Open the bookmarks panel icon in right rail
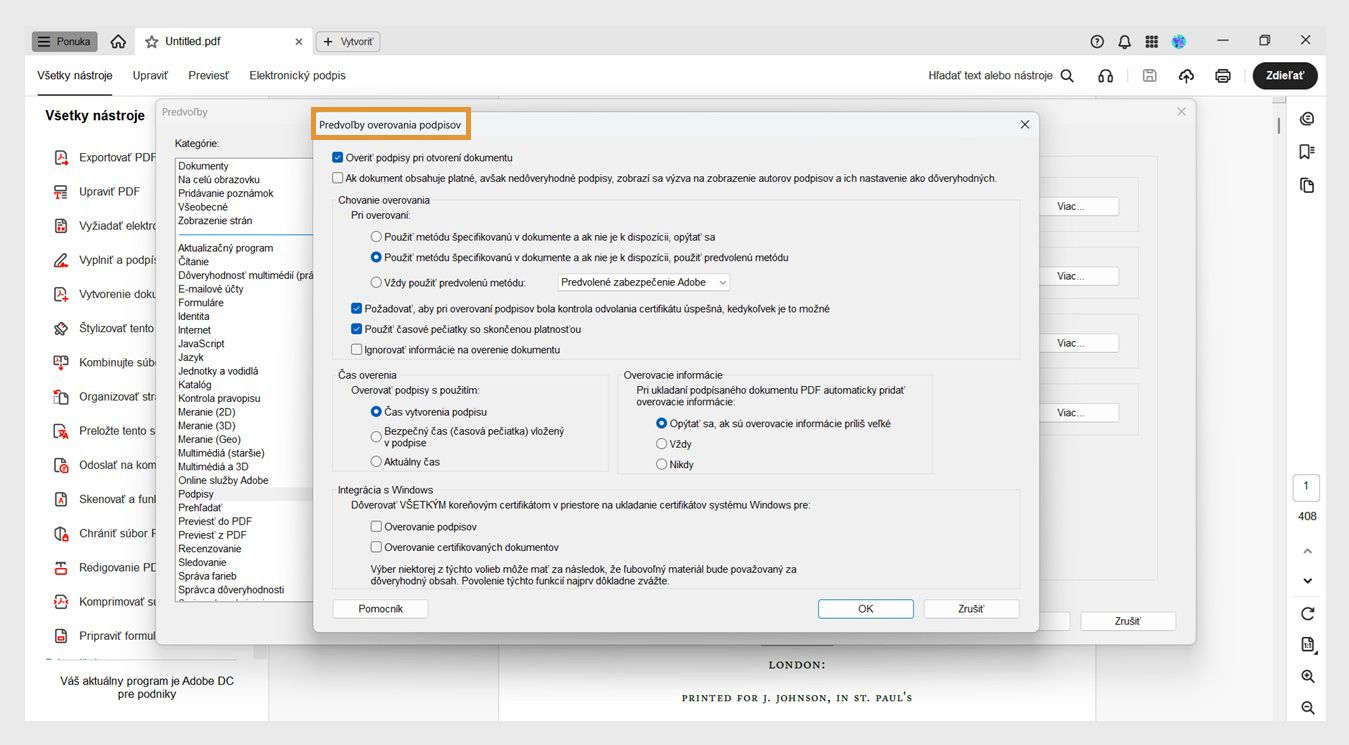Screen dimensions: 1349x745 (1307, 152)
